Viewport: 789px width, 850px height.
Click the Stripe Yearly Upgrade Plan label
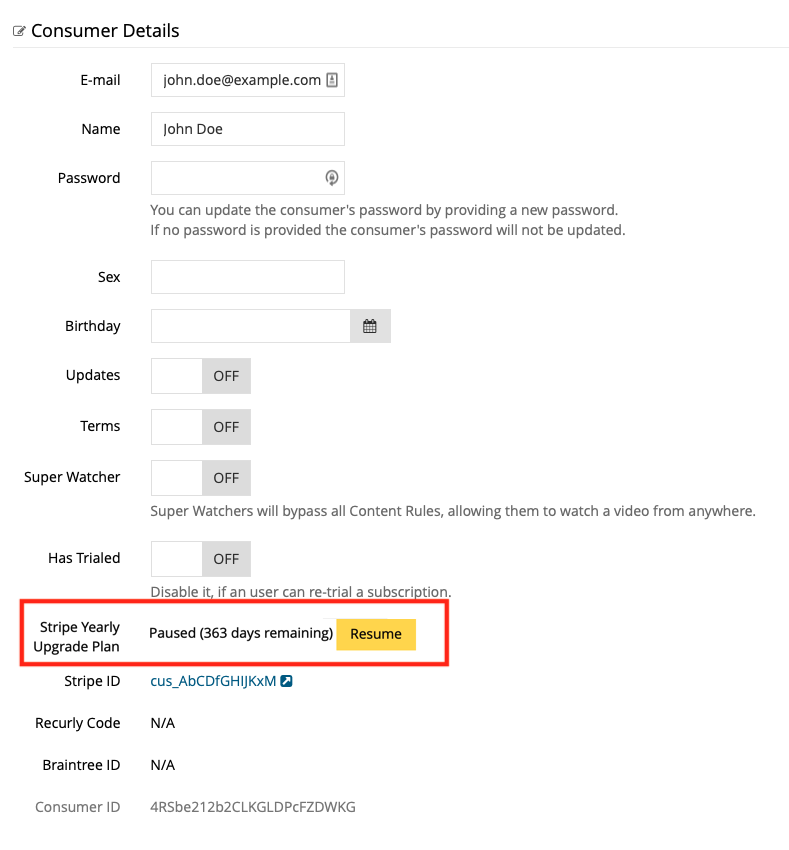click(76, 636)
